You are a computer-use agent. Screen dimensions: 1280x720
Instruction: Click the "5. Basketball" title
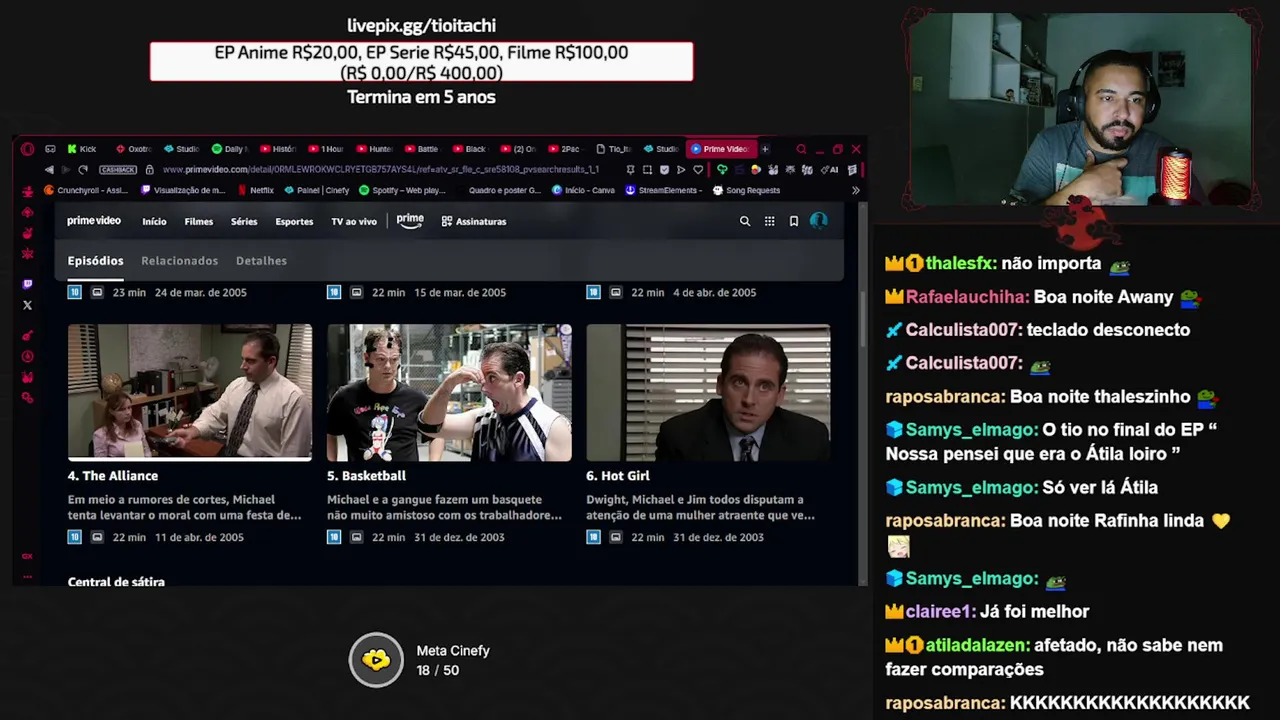(x=366, y=476)
